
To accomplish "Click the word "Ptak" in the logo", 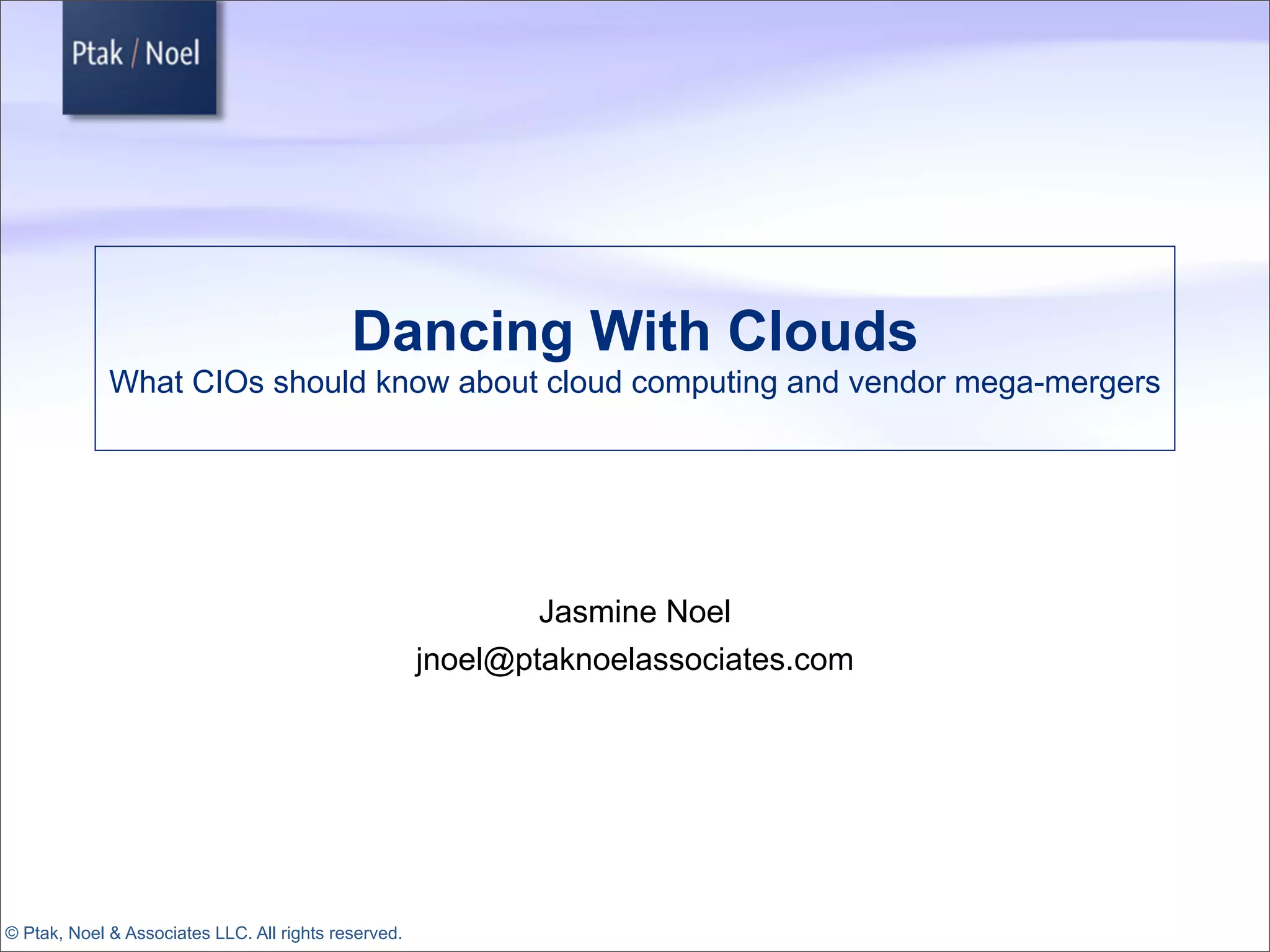I will click(x=97, y=53).
